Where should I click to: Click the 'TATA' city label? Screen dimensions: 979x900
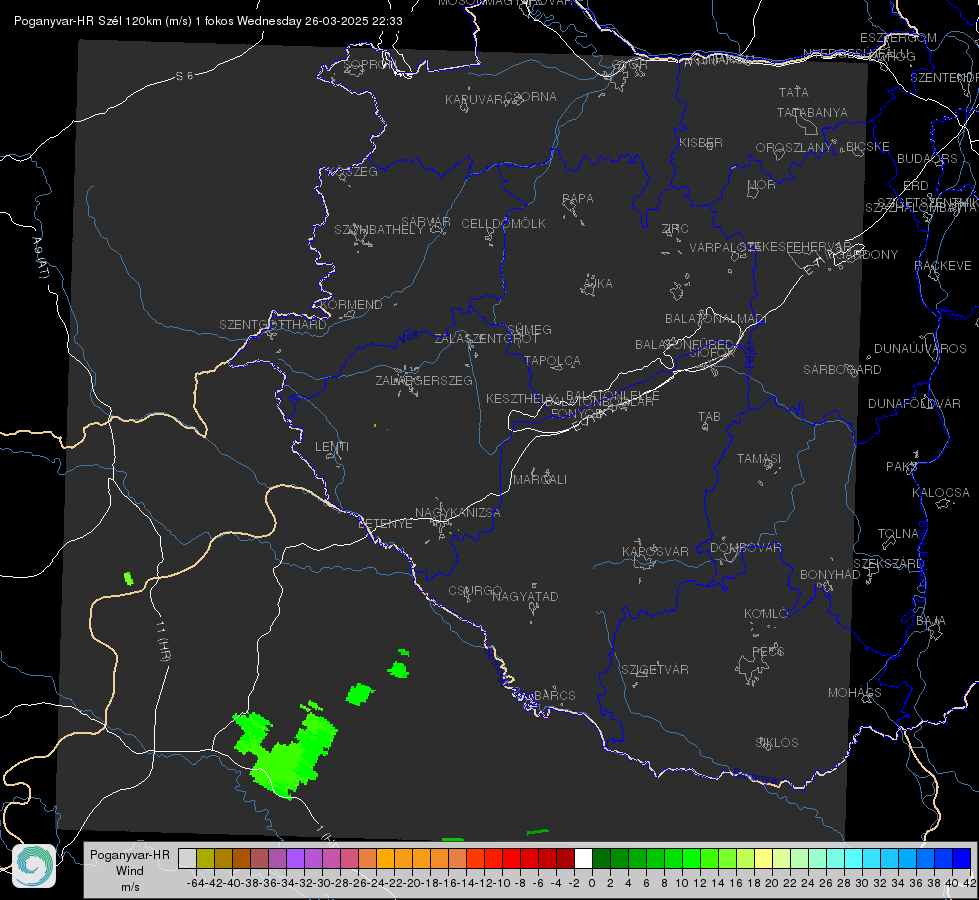pos(794,92)
